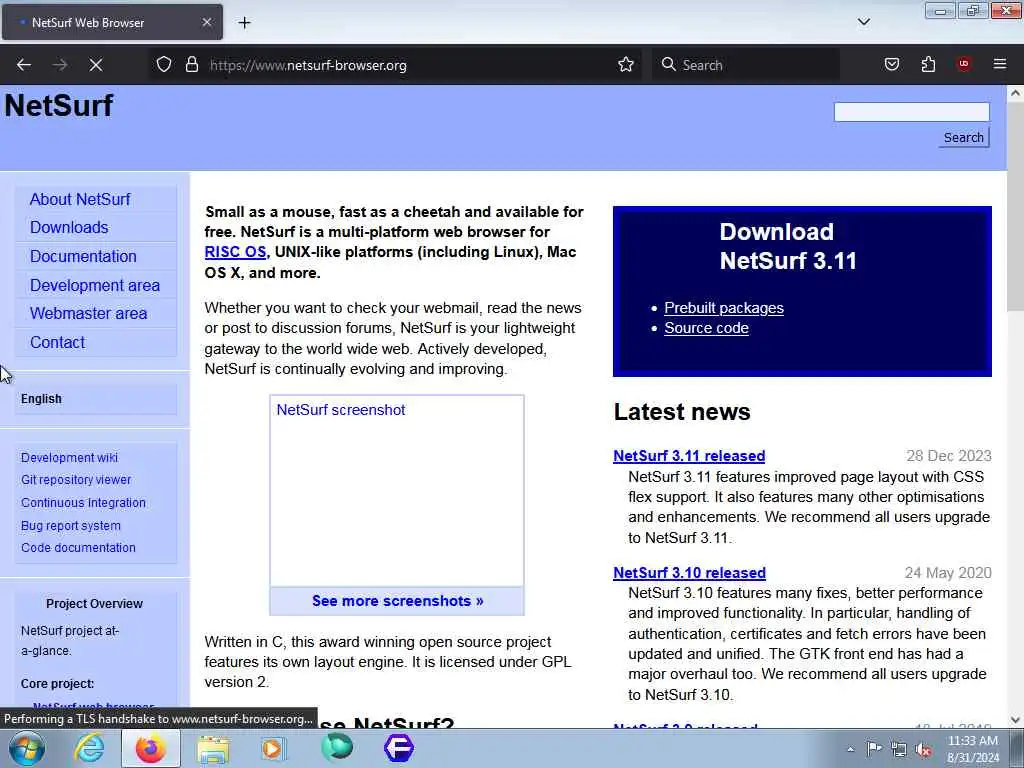Open the uBlock Origin extension icon
1024x768 pixels.
[x=964, y=64]
